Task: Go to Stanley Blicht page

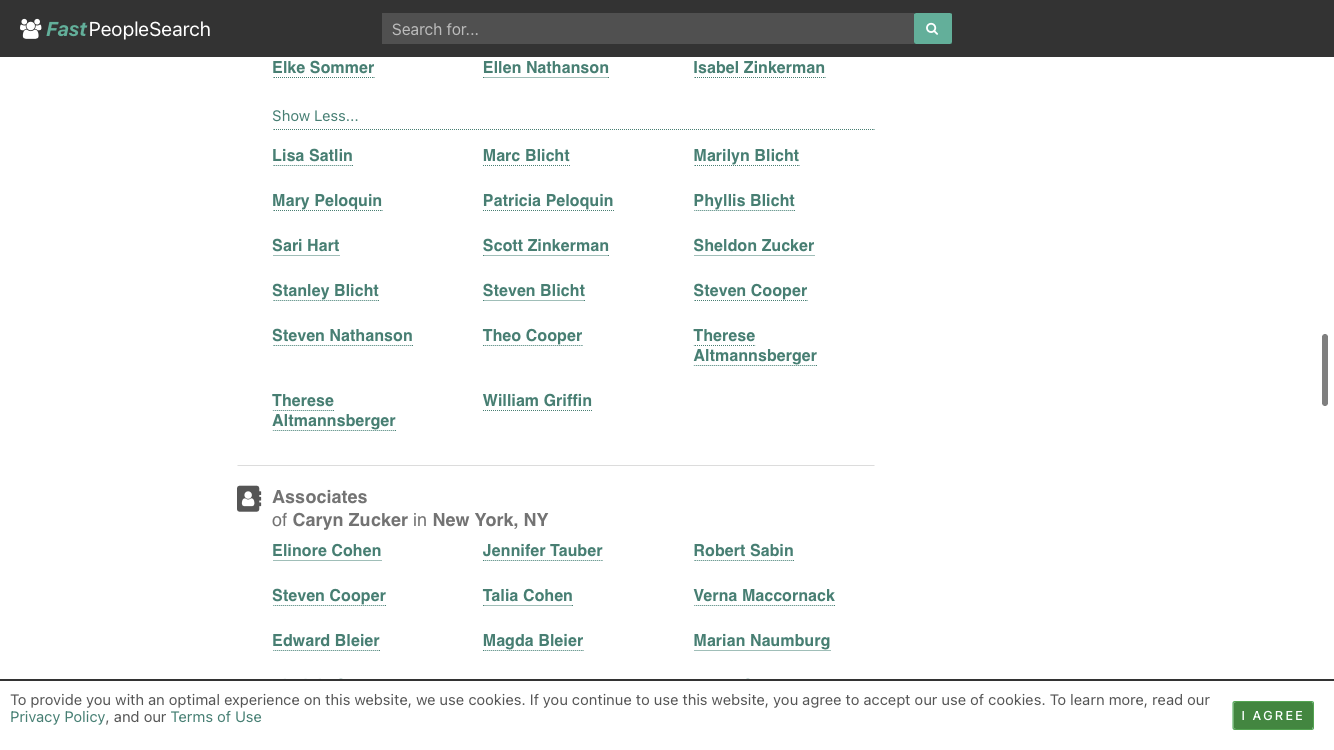Action: point(325,291)
